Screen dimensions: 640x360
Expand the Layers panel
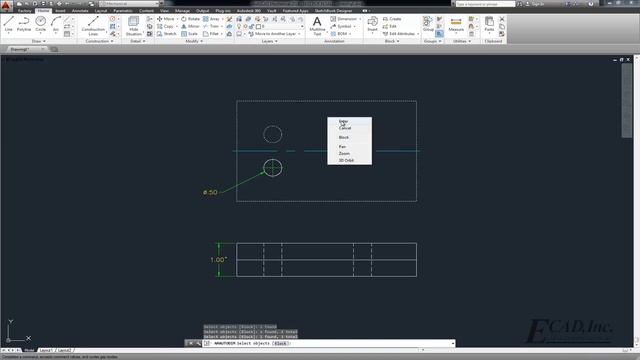(269, 41)
